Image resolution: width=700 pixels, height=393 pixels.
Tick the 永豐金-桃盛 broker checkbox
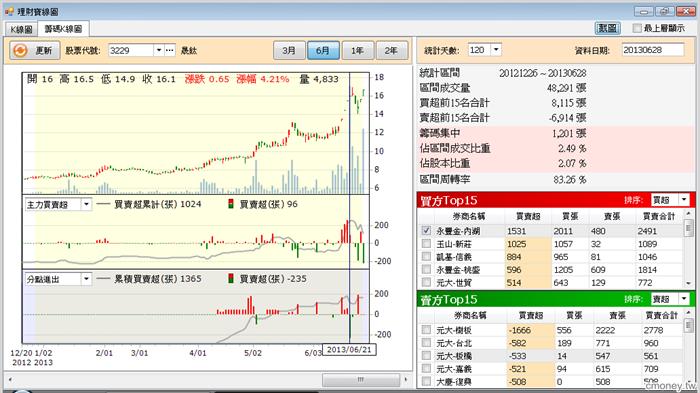[426, 269]
